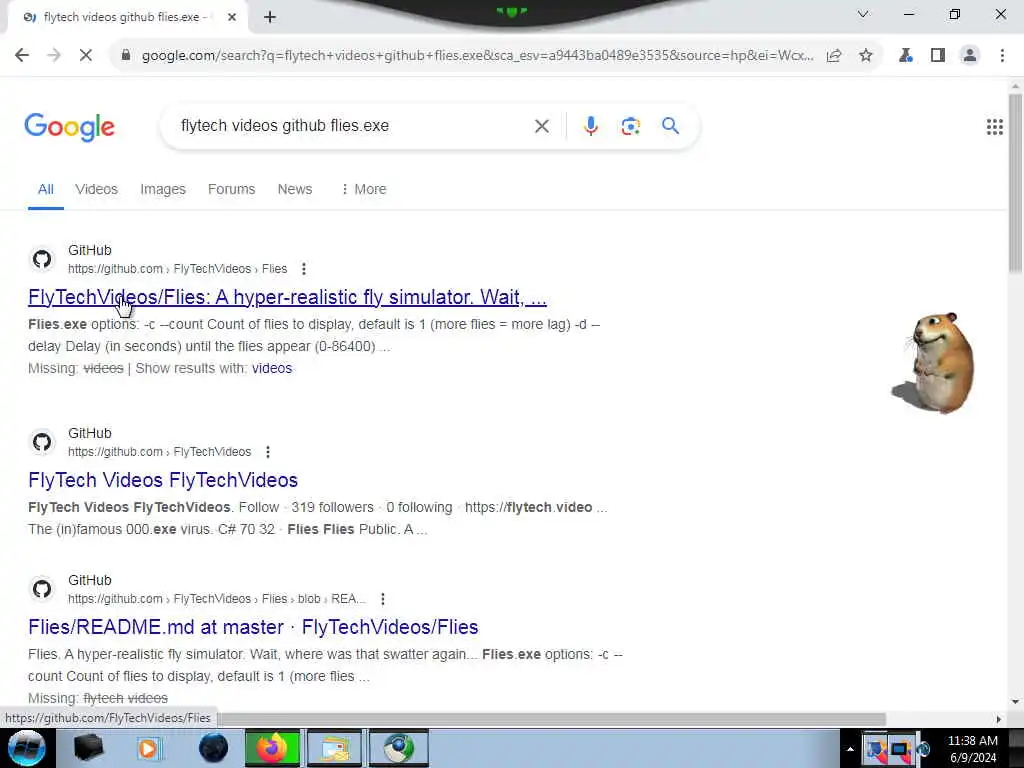
Task: Show results with videos link
Action: (272, 368)
